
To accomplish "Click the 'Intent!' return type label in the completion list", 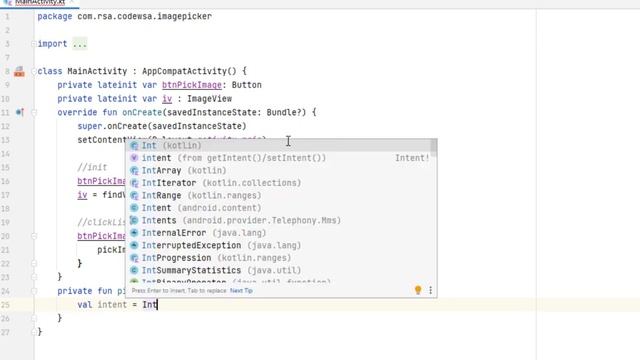I will (412, 158).
